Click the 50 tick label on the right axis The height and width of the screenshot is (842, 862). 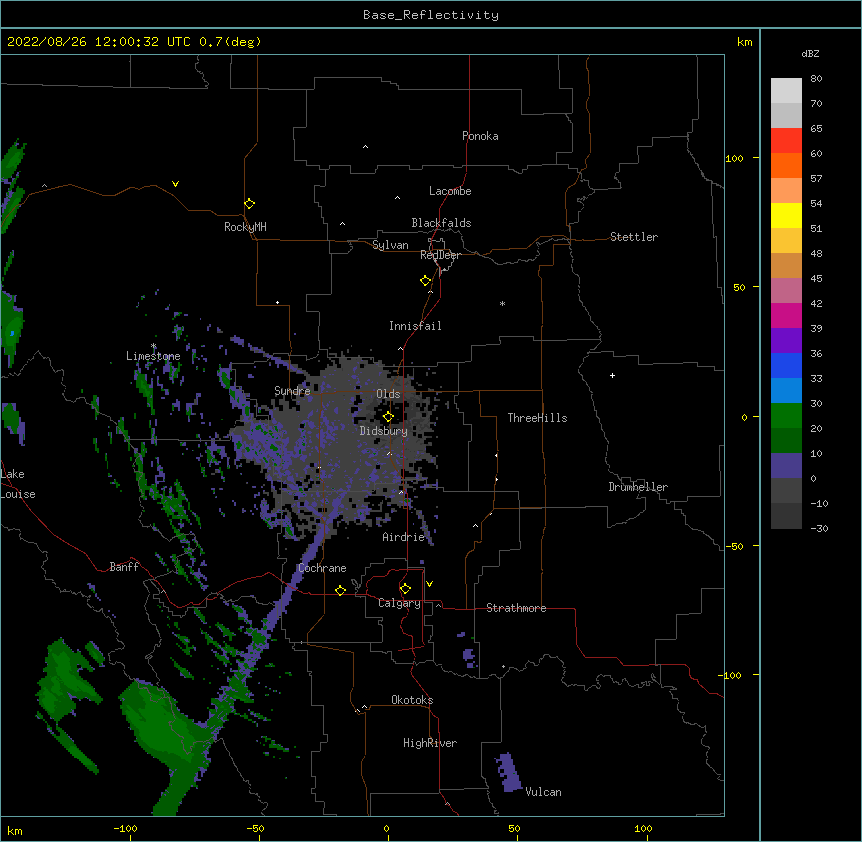(739, 287)
